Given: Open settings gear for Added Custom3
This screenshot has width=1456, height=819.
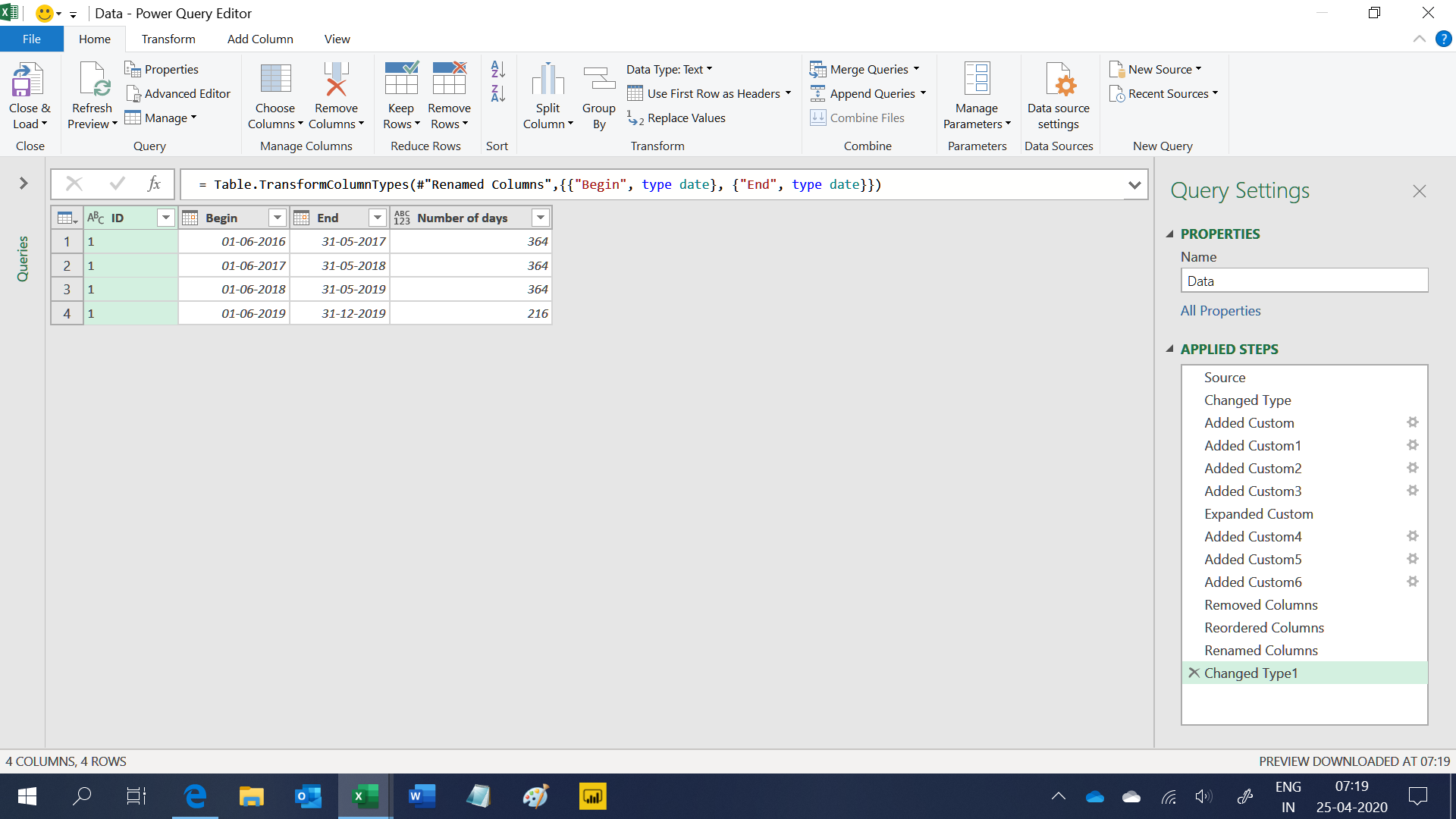Looking at the screenshot, I should pyautogui.click(x=1412, y=491).
